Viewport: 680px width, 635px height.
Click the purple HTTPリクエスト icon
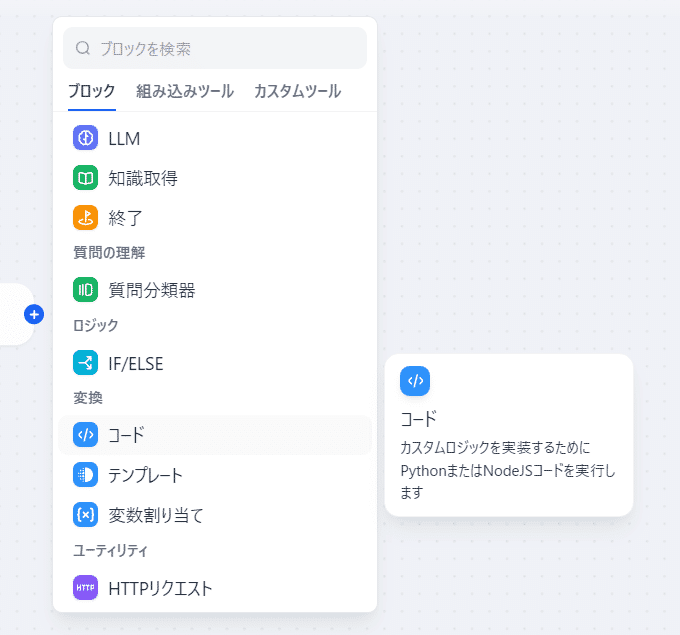(x=85, y=588)
